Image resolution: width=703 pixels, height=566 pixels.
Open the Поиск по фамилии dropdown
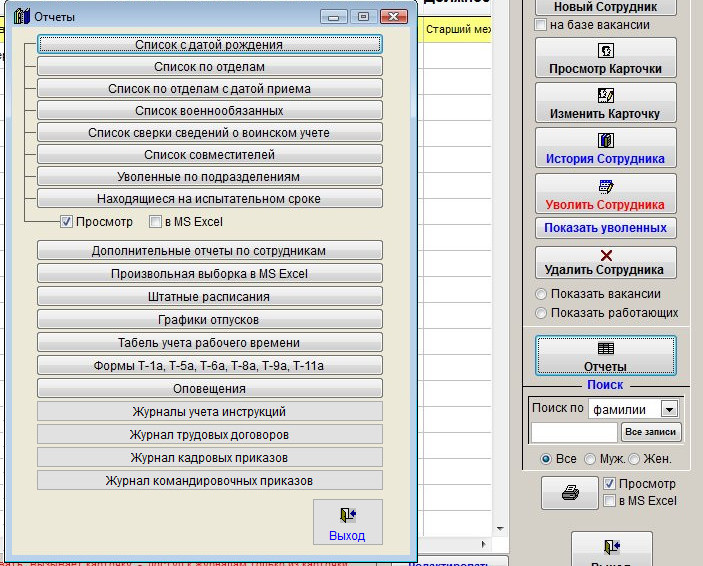click(x=669, y=409)
